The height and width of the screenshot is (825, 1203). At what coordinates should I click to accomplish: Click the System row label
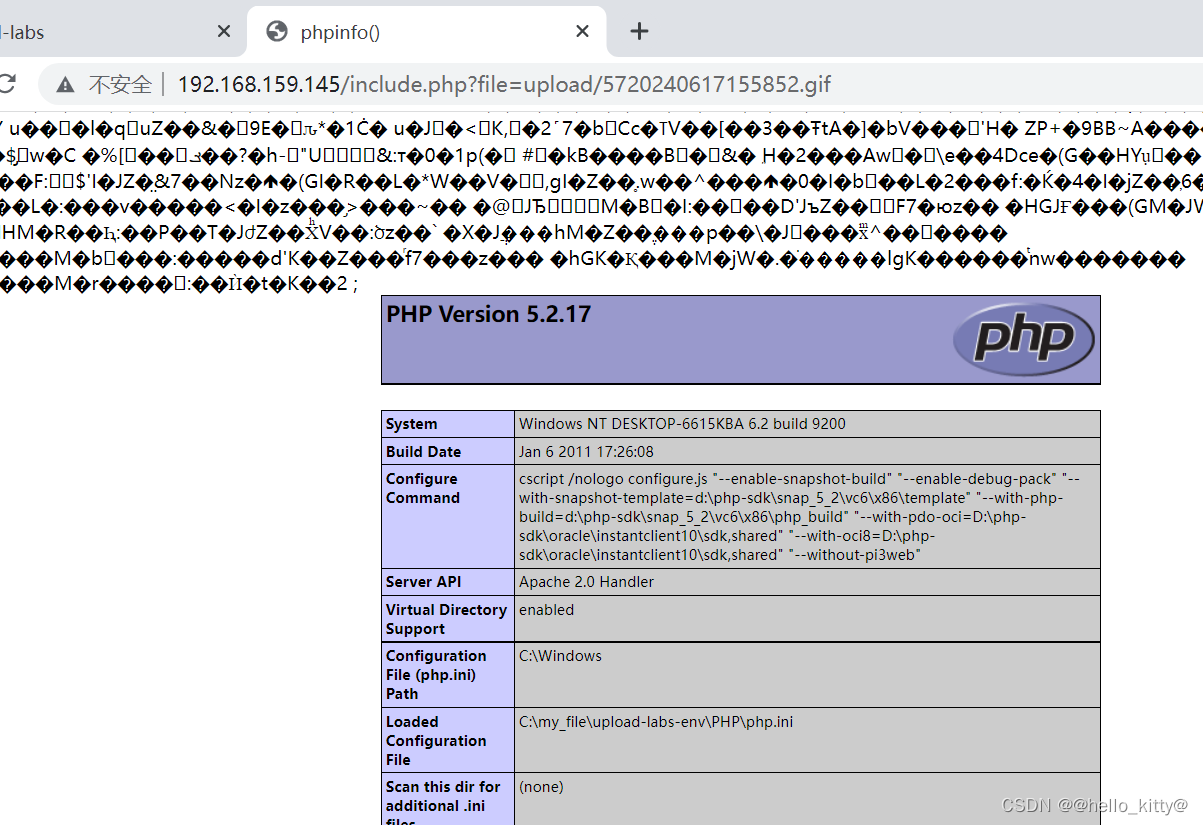click(412, 424)
